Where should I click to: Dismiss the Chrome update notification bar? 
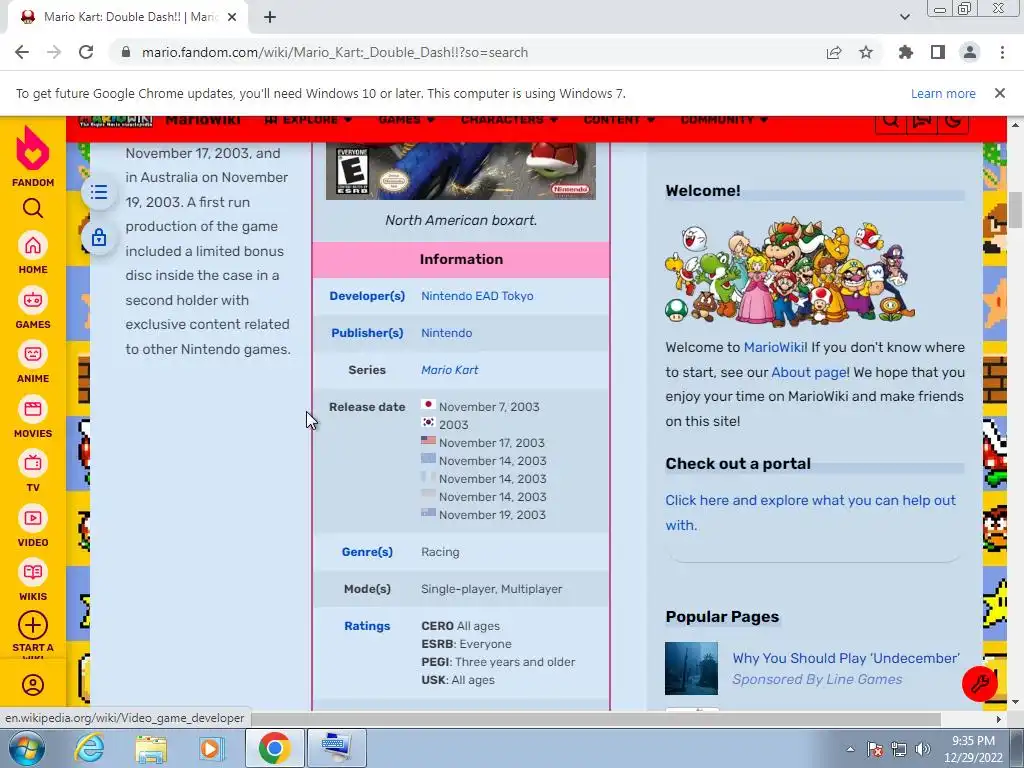tap(999, 93)
